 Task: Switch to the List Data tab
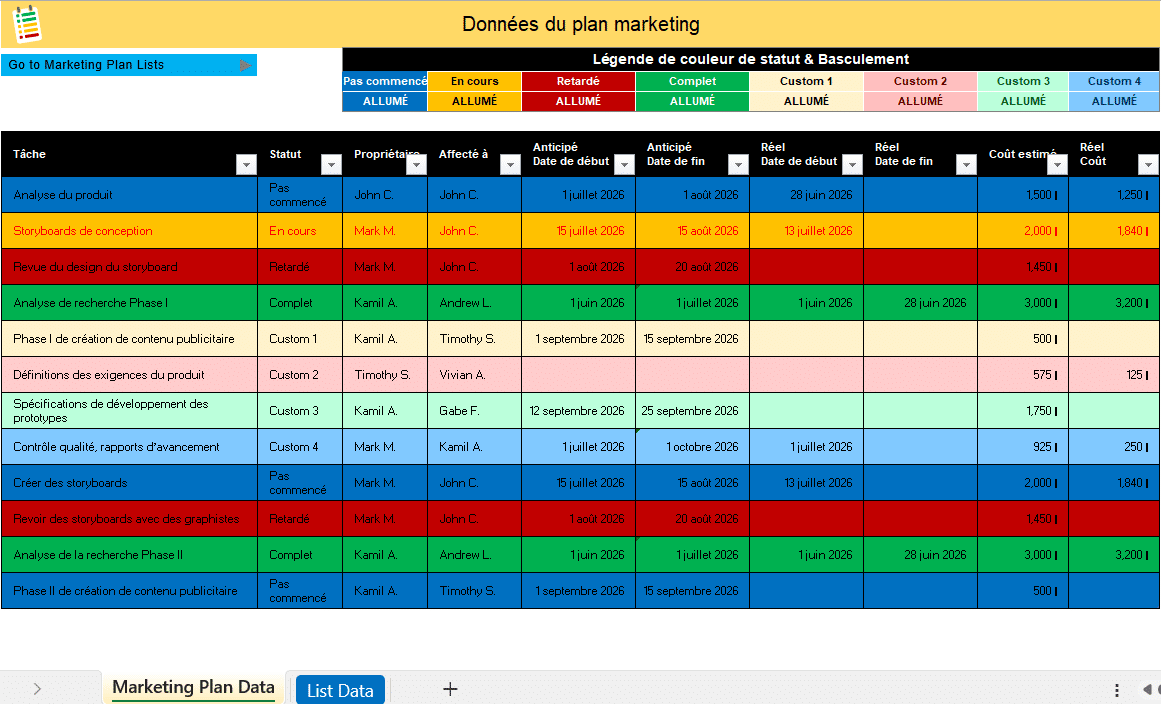340,690
